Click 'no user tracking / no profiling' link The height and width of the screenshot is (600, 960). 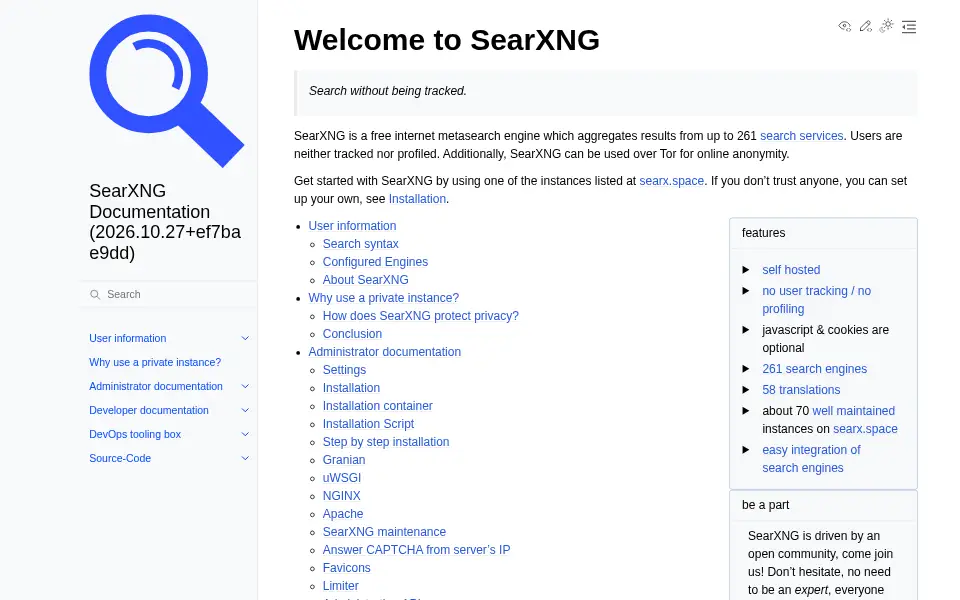(x=816, y=300)
